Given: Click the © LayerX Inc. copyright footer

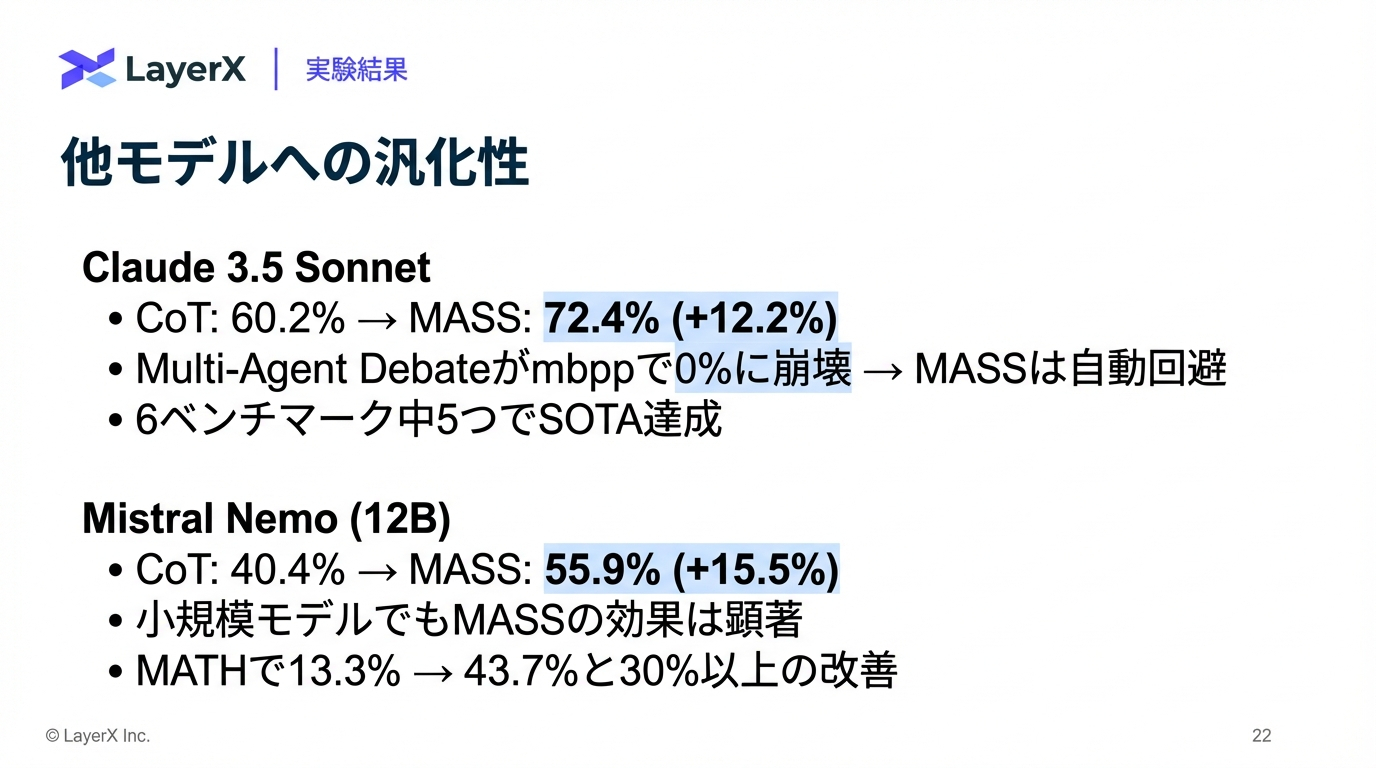Looking at the screenshot, I should pyautogui.click(x=98, y=736).
